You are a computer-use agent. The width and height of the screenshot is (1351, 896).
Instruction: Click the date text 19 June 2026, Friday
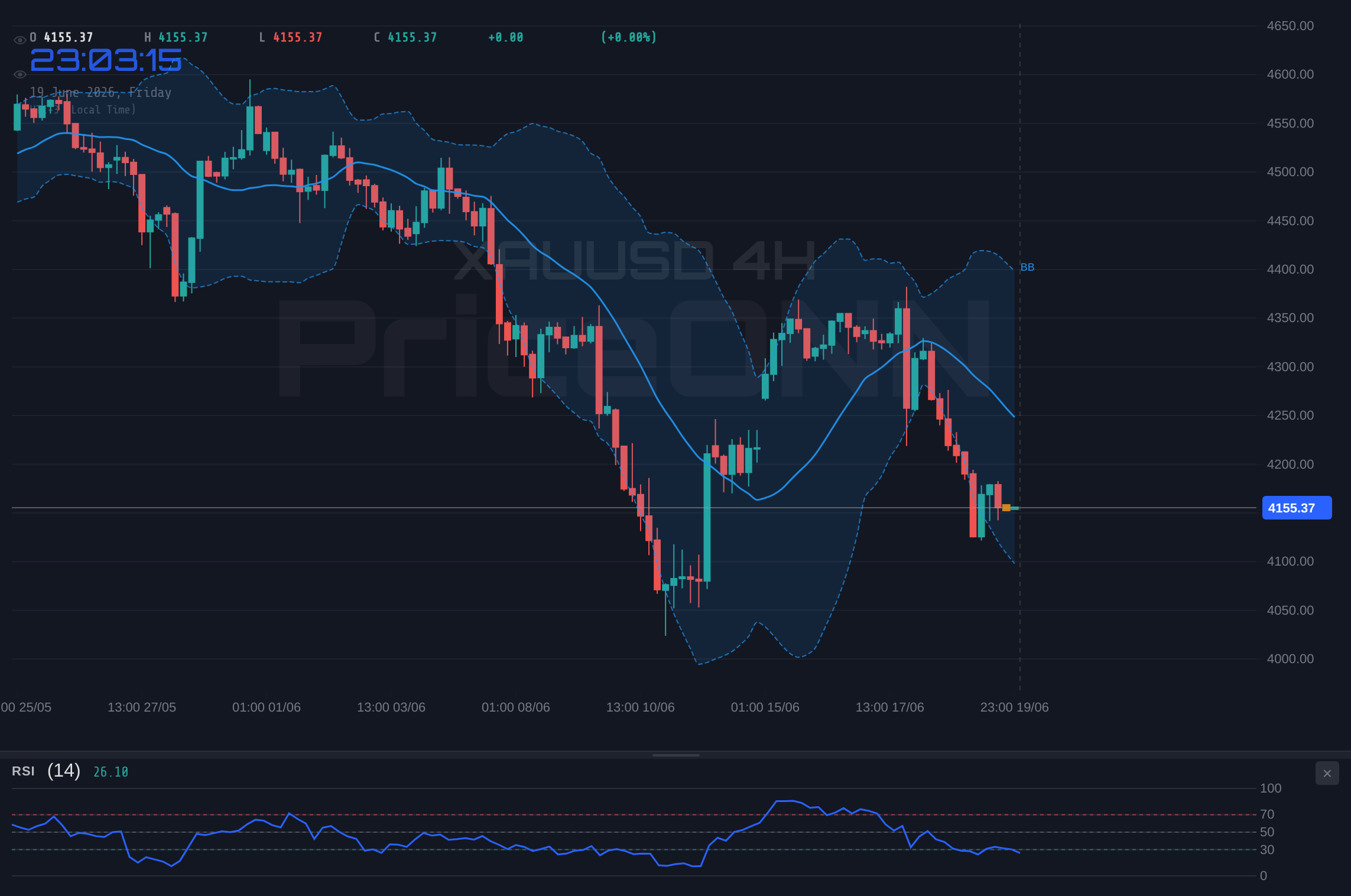click(x=100, y=92)
